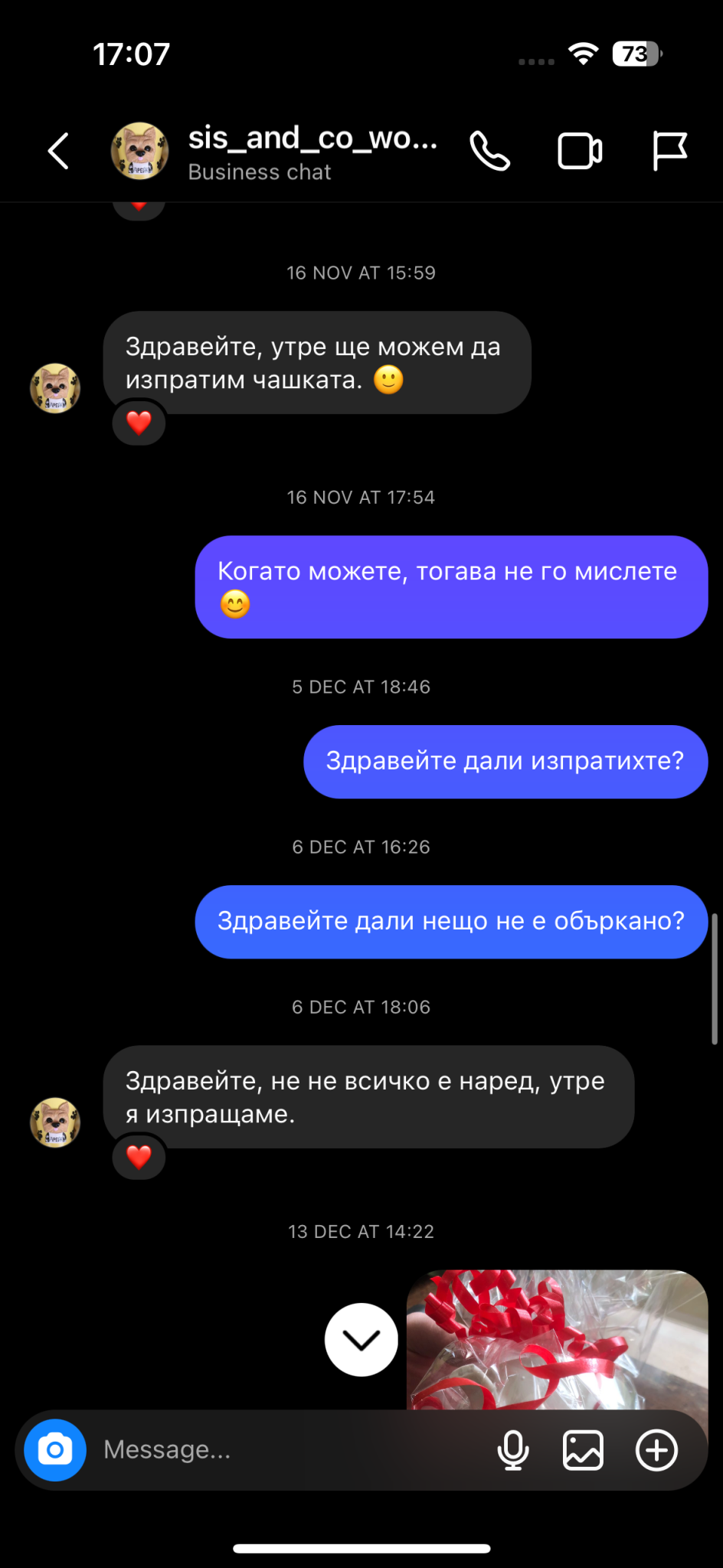Jump to latest messages with the down chevron
This screenshot has height=1568, width=723.
[x=361, y=1339]
